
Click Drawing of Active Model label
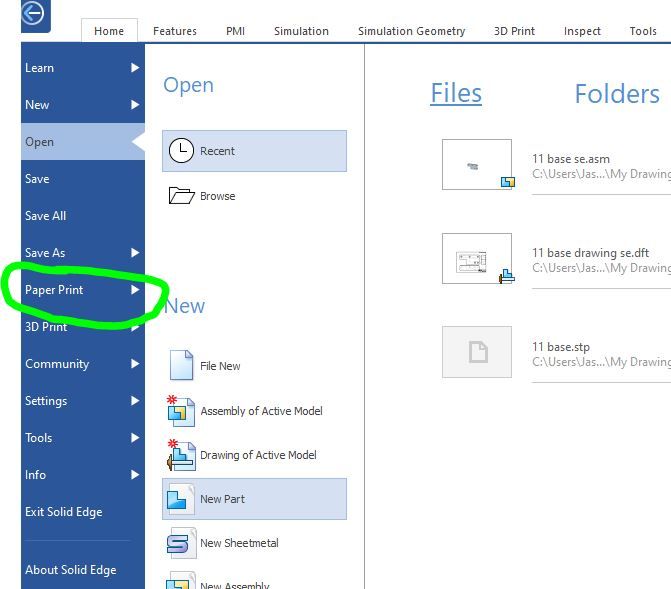258,455
